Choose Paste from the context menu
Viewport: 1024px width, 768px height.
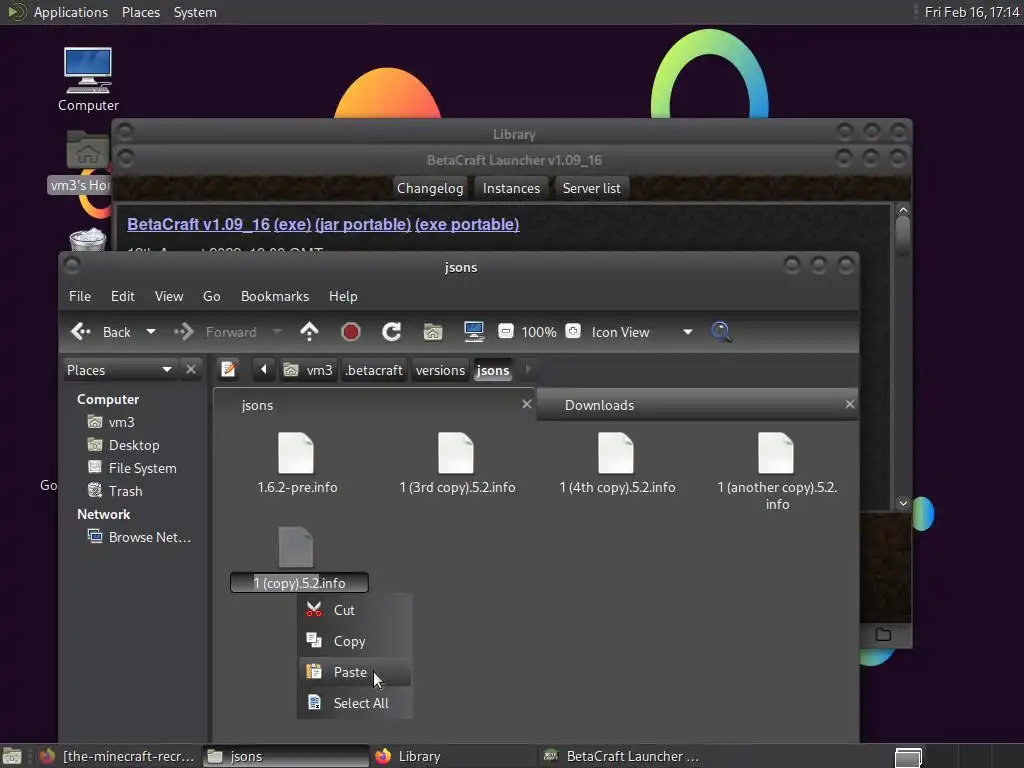(356, 671)
